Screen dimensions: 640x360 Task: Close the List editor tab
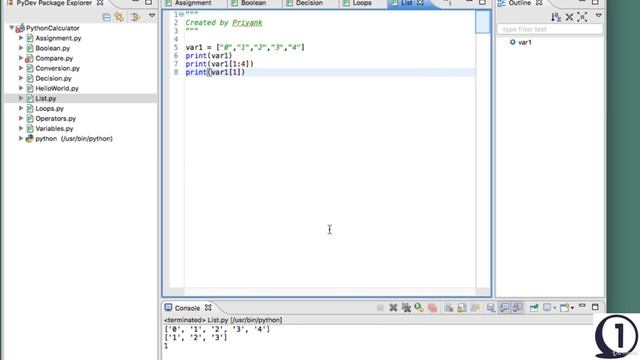[420, 3]
